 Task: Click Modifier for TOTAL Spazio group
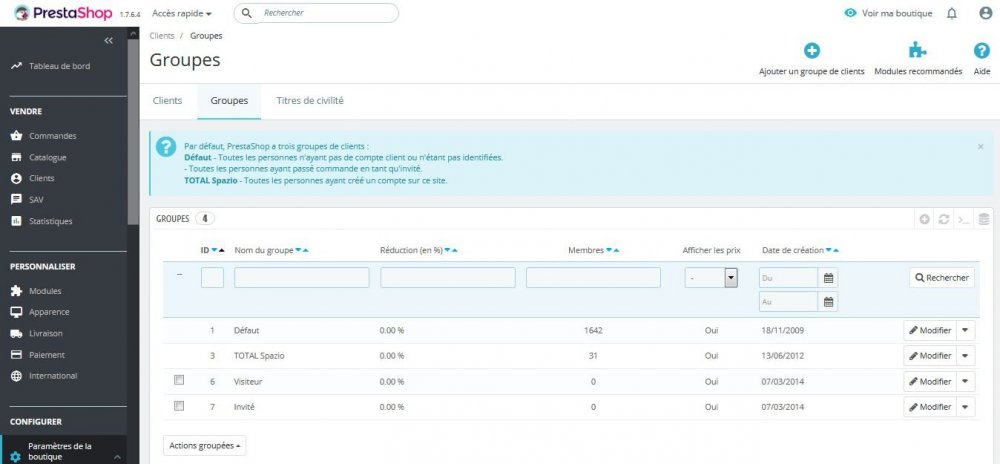[930, 356]
